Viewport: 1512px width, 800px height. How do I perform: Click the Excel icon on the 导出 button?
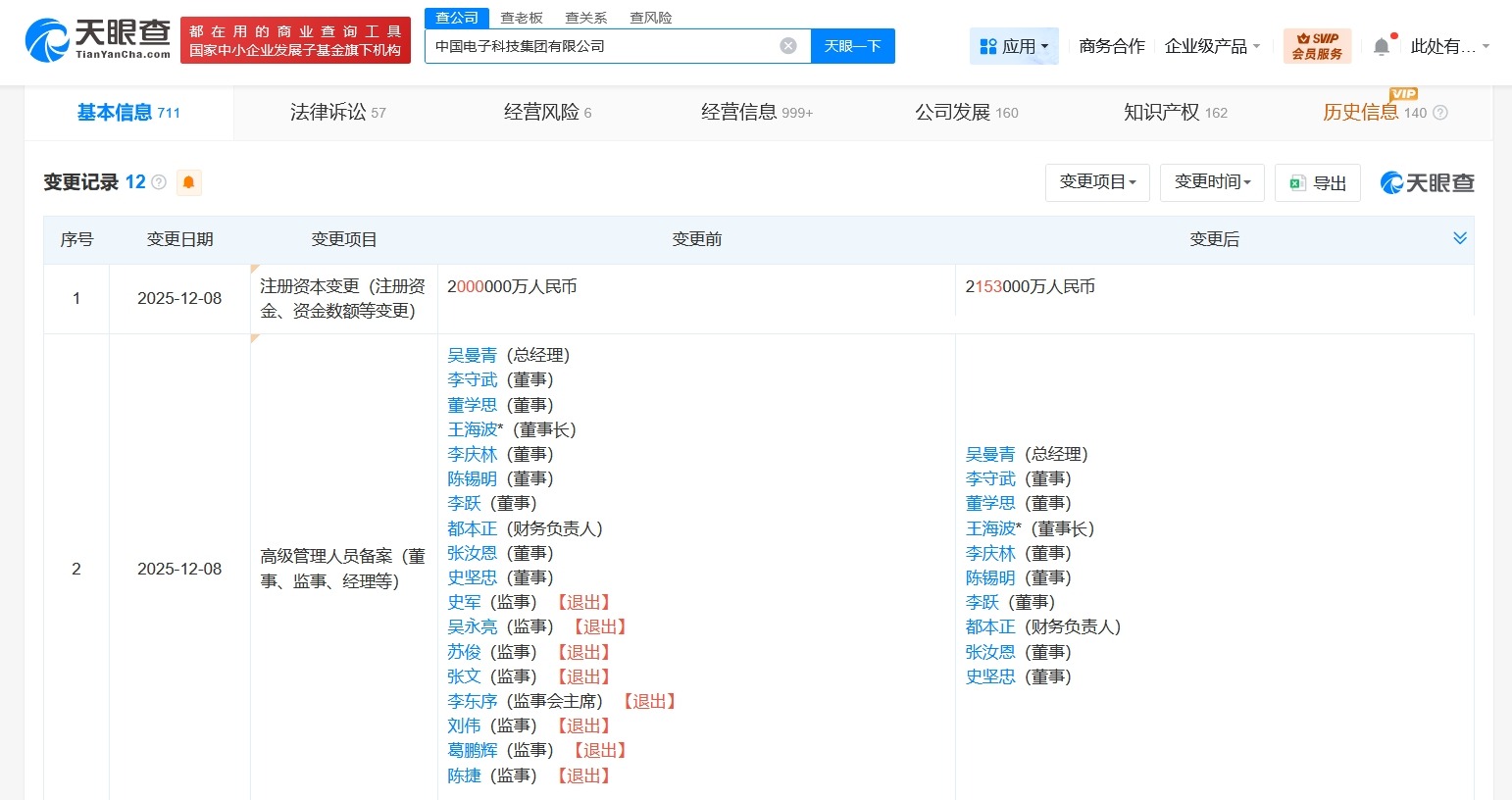click(x=1298, y=182)
